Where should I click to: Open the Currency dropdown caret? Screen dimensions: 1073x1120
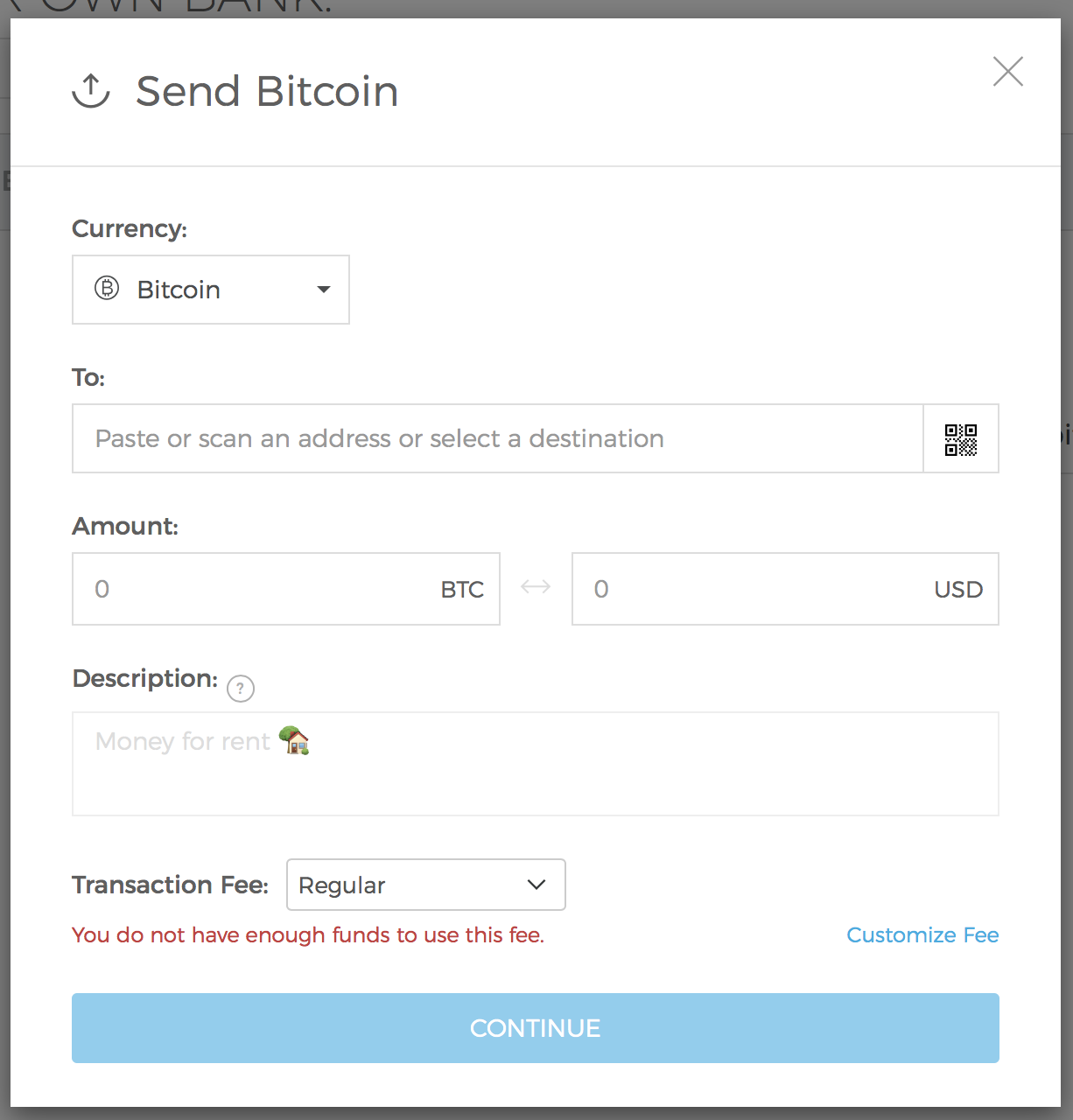click(324, 290)
